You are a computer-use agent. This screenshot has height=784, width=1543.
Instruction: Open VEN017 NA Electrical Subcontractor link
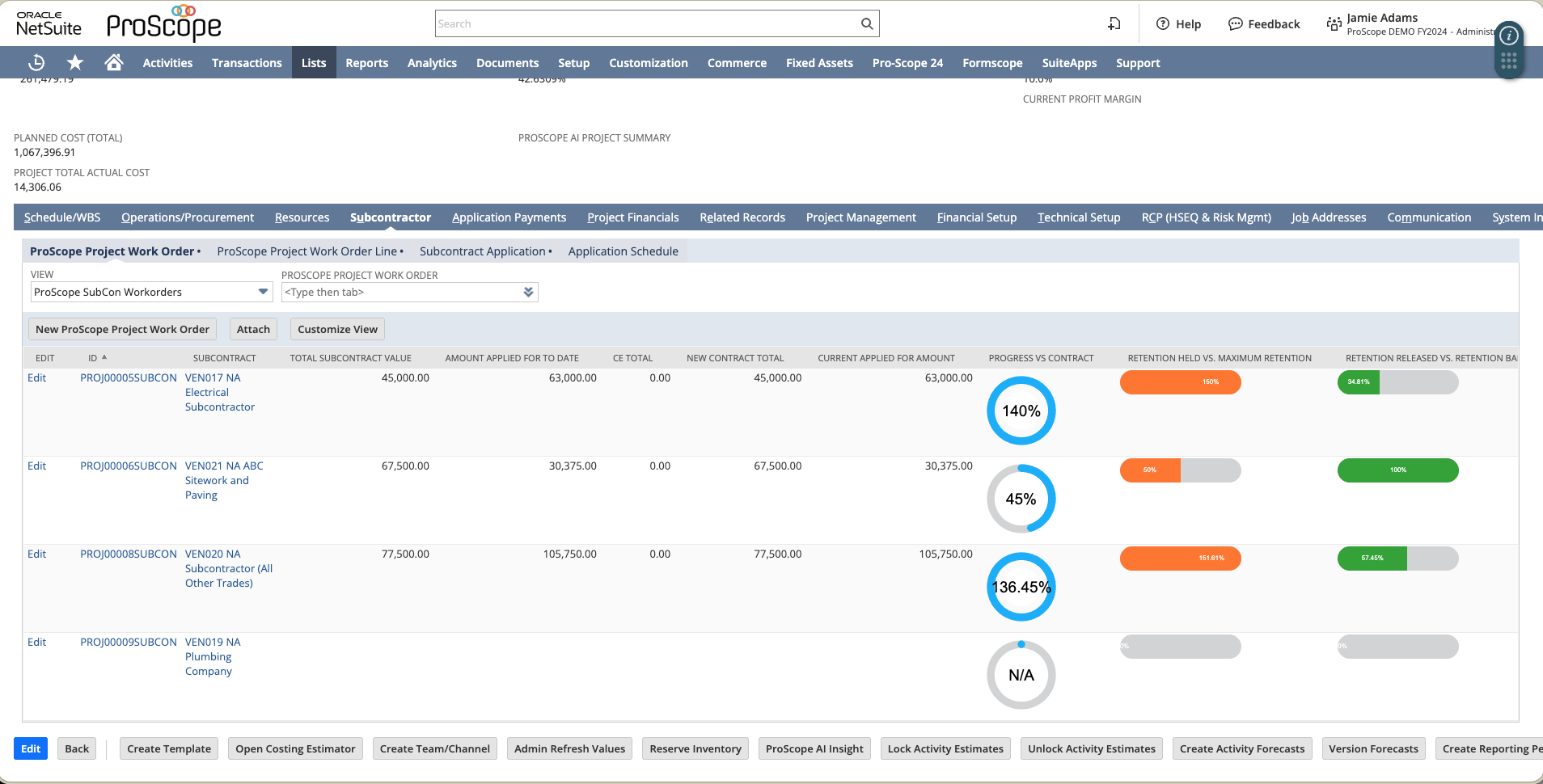220,392
